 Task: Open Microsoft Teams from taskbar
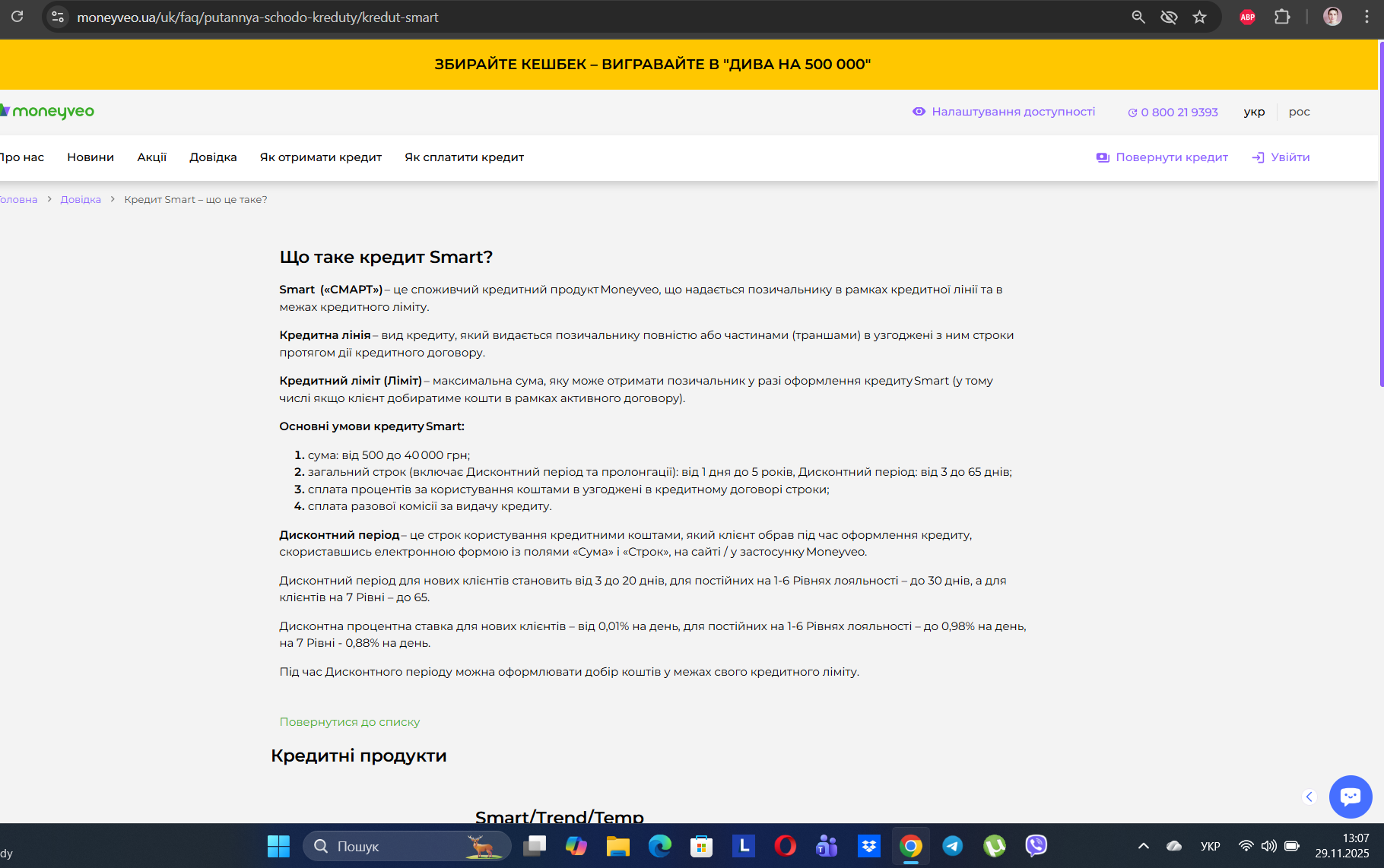click(x=827, y=846)
